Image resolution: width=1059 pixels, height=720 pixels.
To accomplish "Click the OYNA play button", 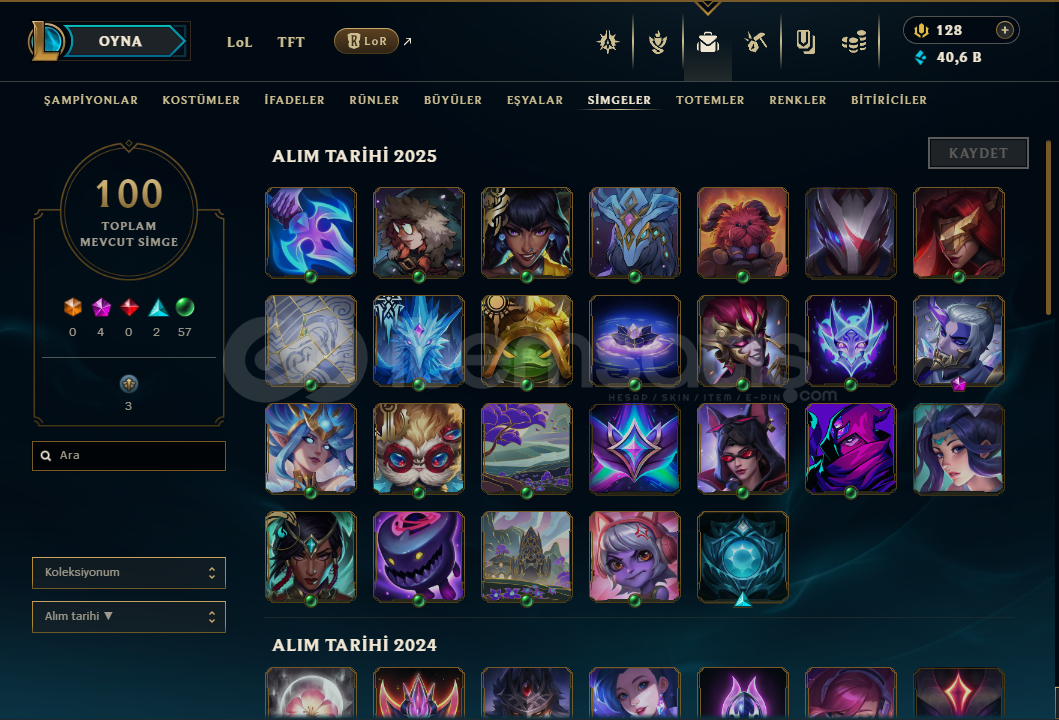I will 120,41.
